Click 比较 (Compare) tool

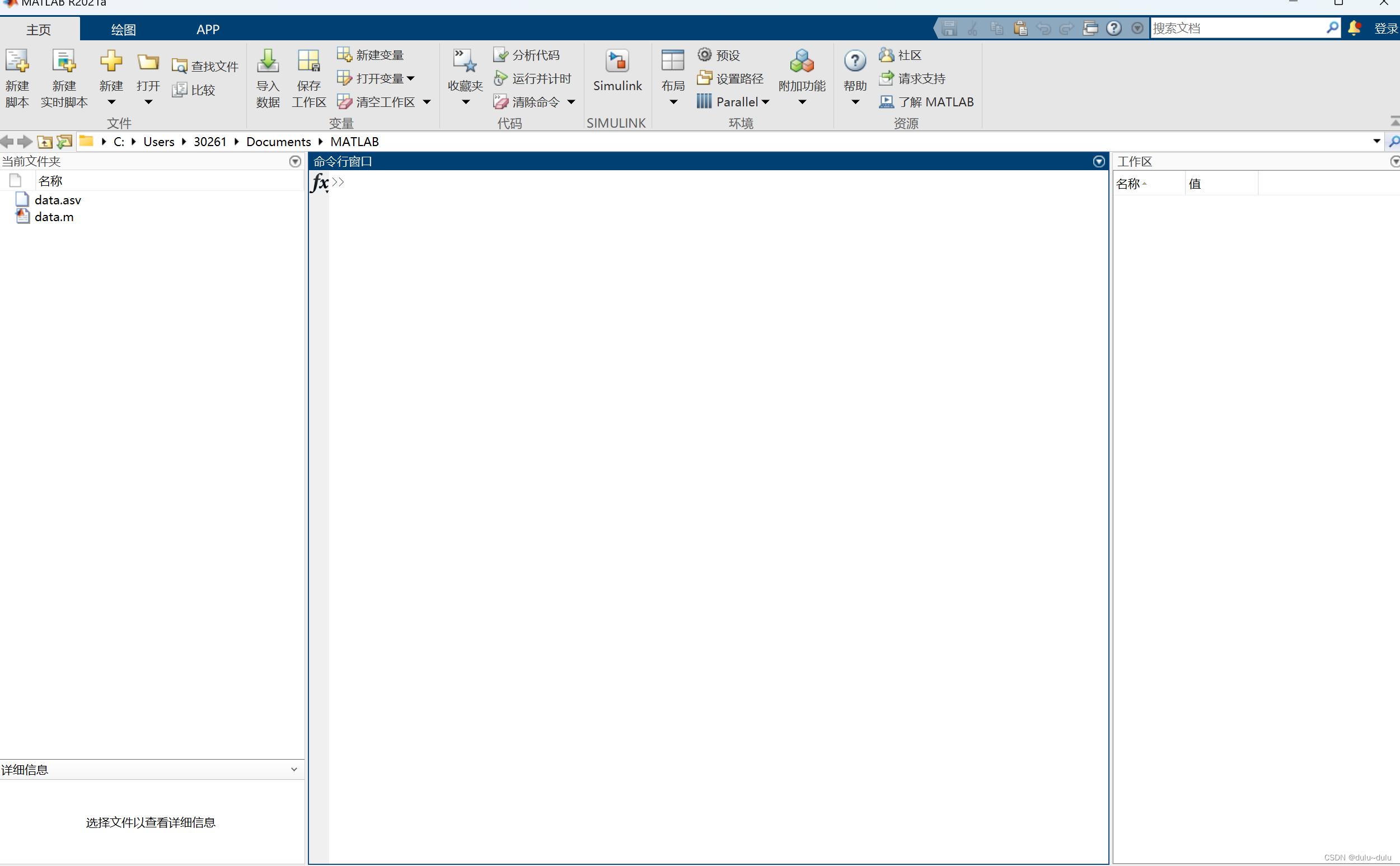[194, 90]
